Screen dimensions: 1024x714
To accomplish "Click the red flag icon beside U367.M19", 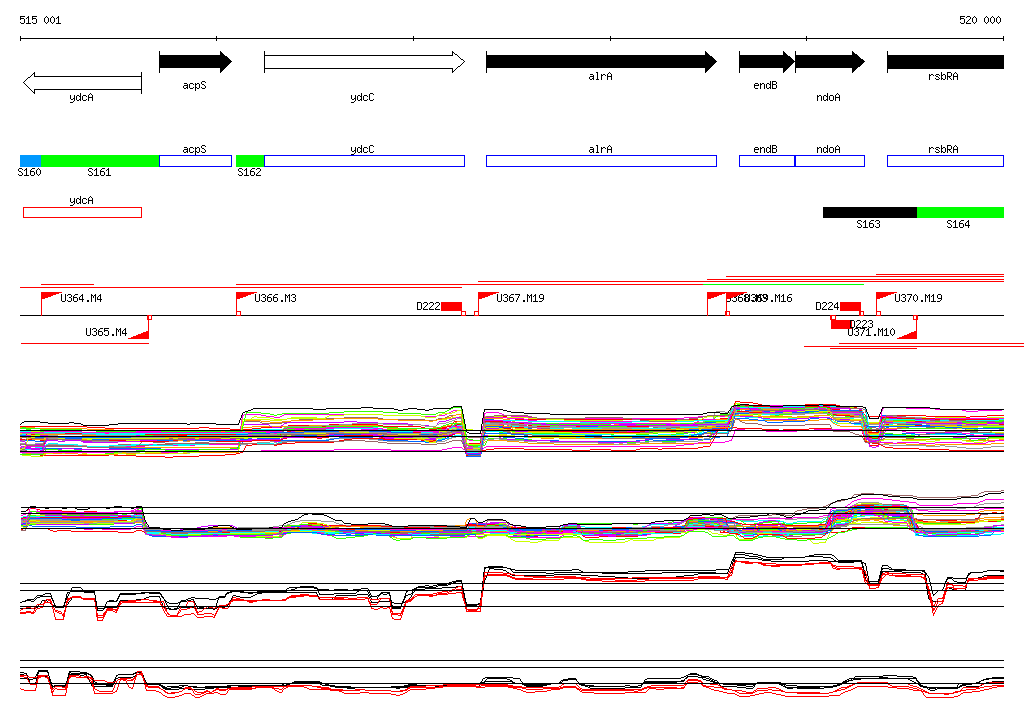I will pos(487,297).
